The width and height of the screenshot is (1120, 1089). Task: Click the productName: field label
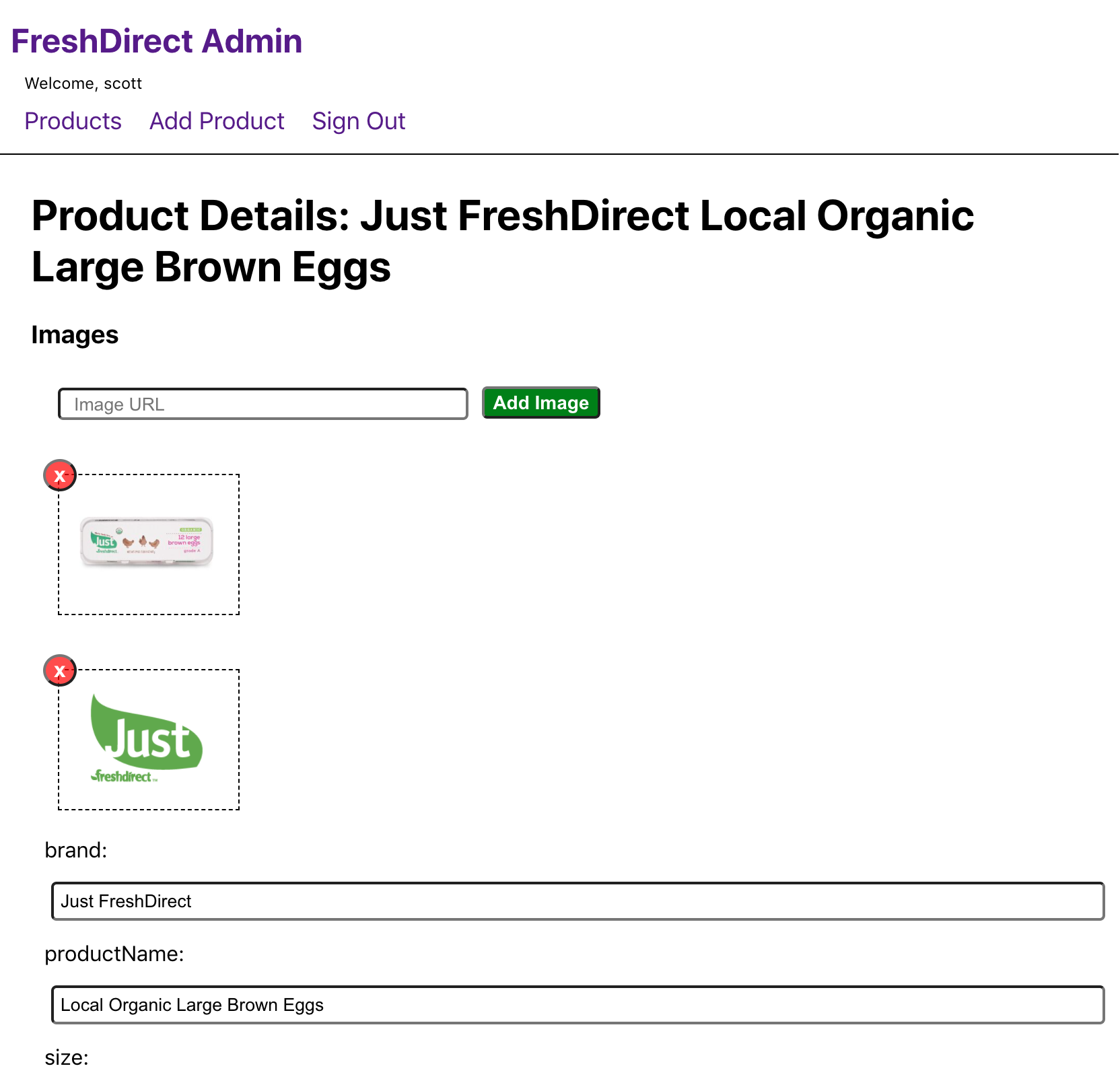point(114,954)
